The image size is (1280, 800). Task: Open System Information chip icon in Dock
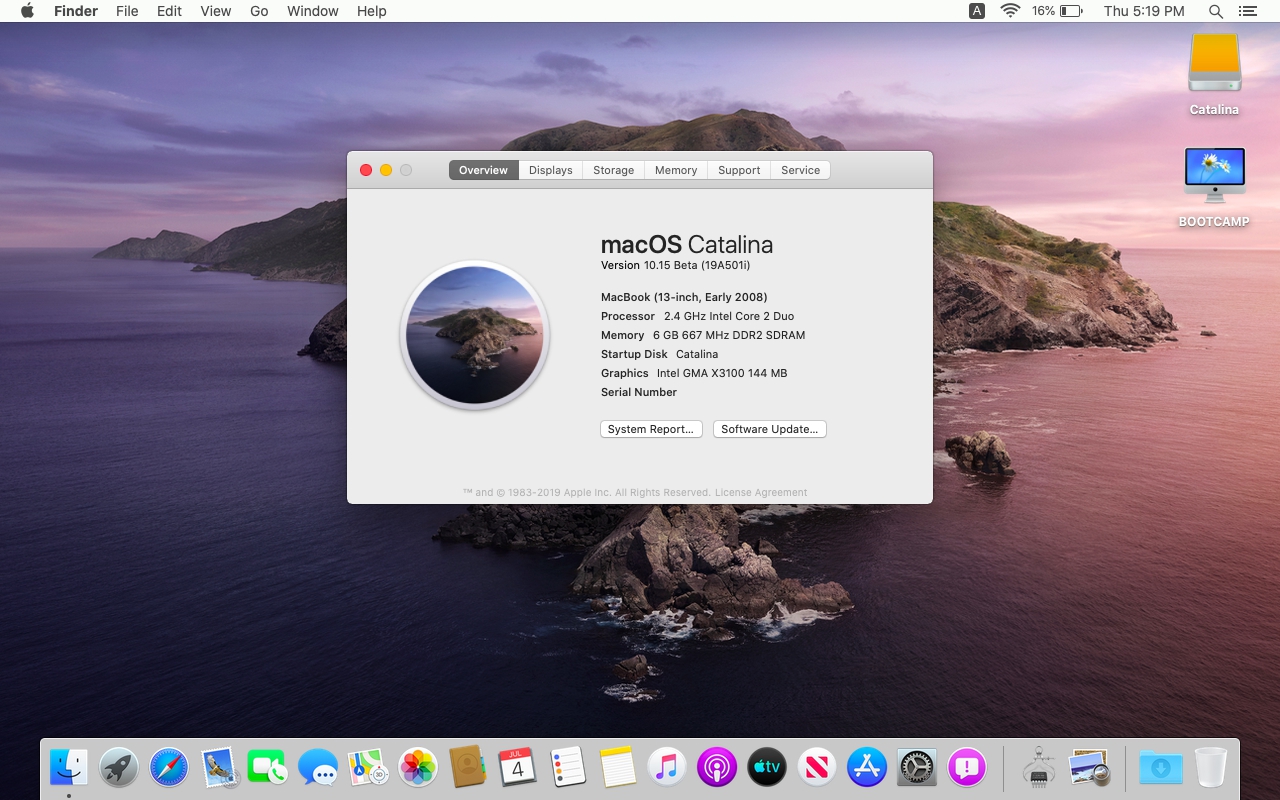(1039, 767)
